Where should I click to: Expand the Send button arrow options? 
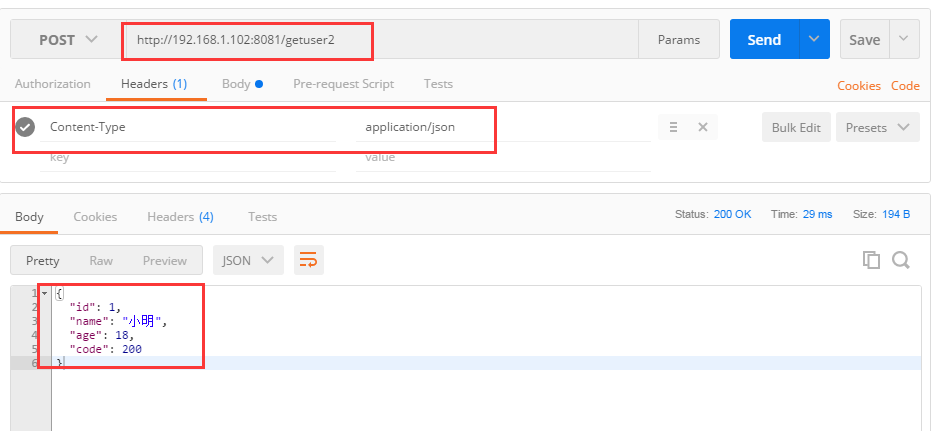814,39
